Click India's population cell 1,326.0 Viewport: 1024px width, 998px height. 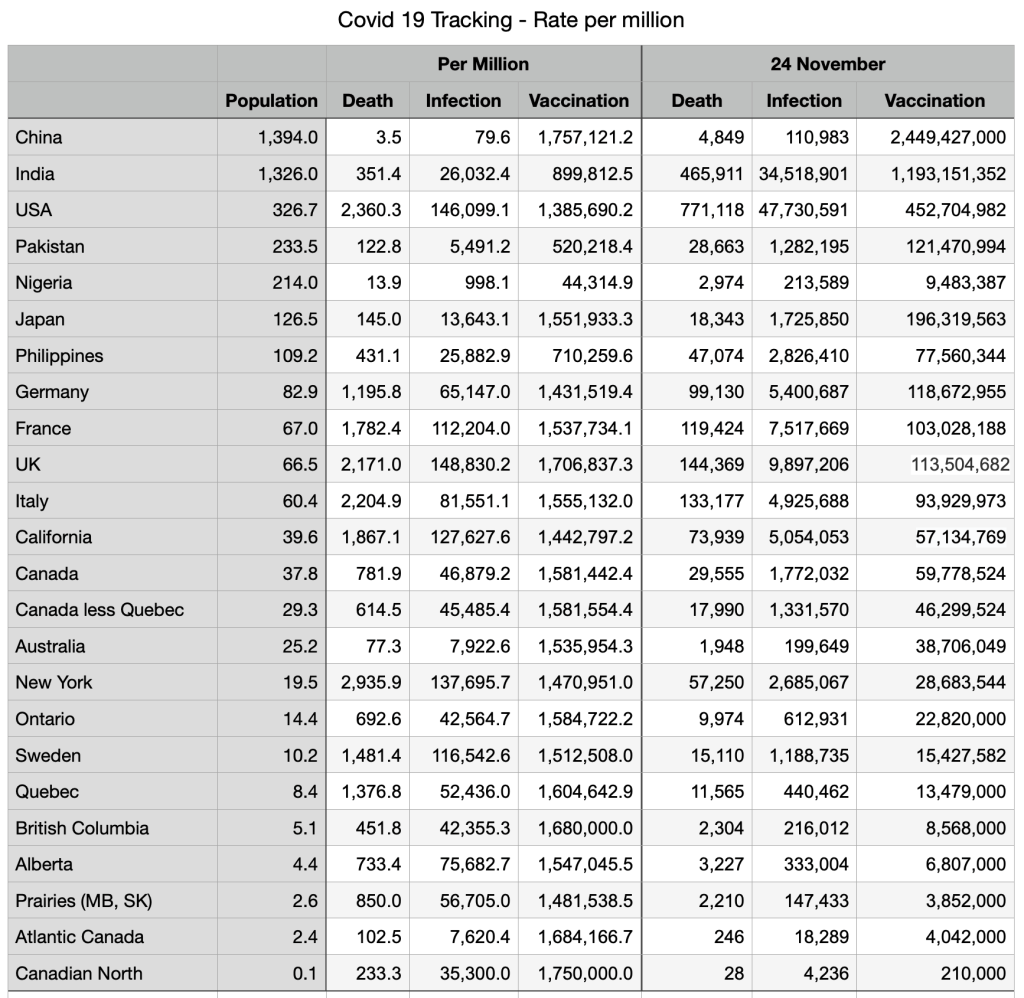(x=288, y=174)
